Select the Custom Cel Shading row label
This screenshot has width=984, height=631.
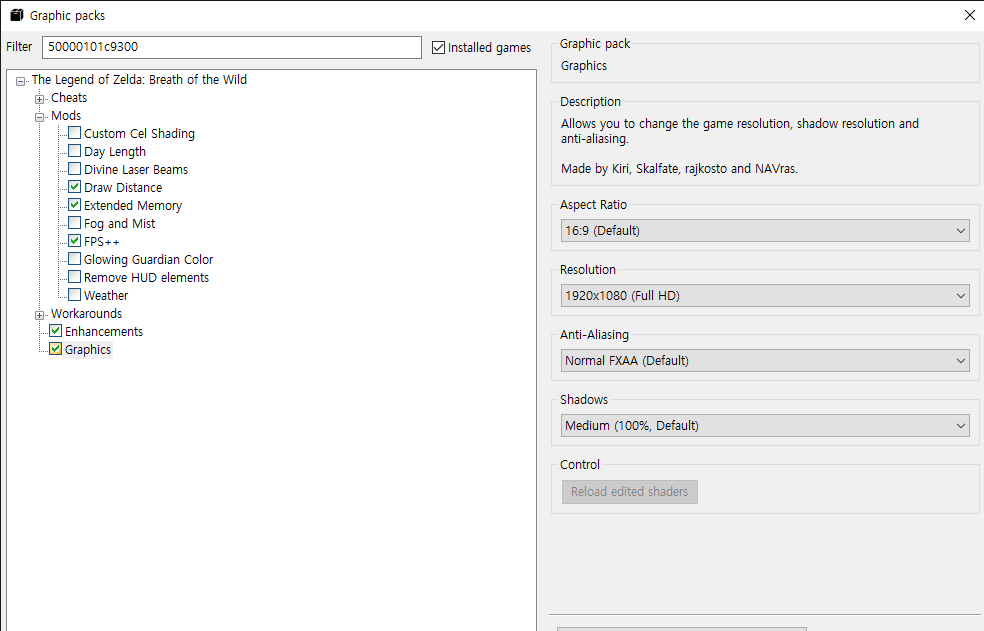(139, 134)
